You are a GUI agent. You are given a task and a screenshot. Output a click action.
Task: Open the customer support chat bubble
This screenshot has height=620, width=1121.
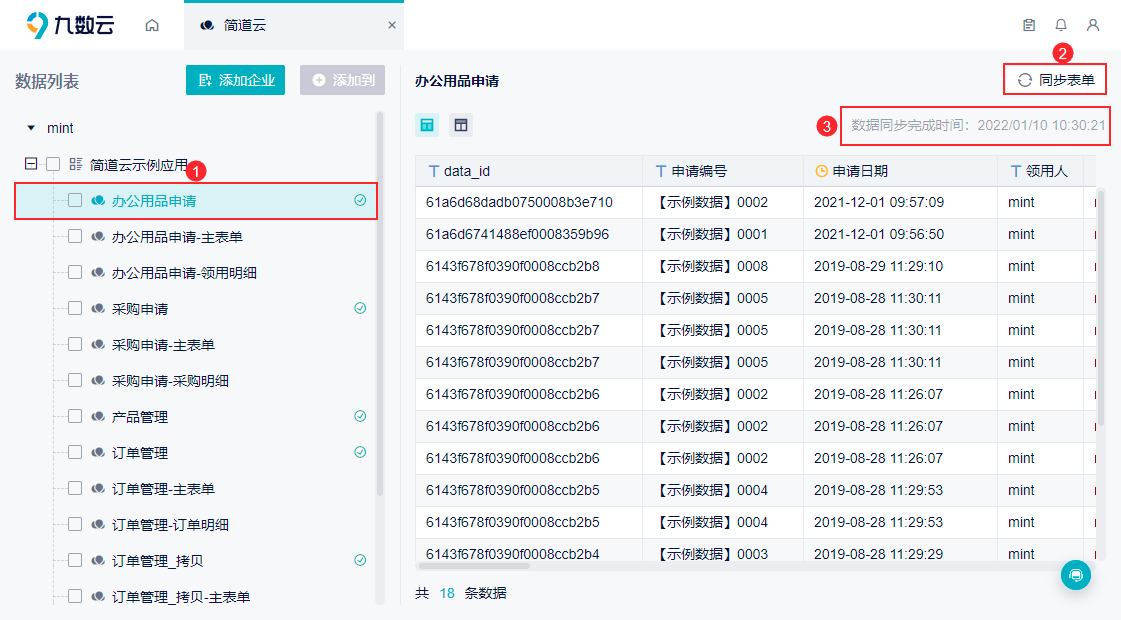tap(1076, 575)
